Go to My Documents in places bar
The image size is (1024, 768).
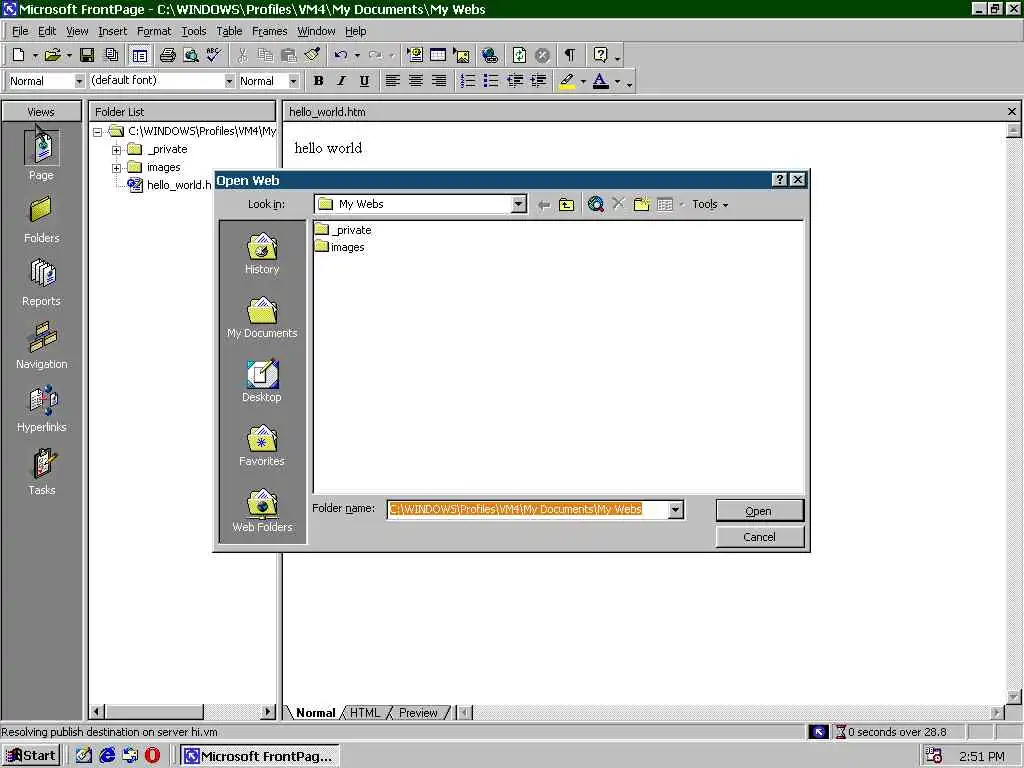262,317
